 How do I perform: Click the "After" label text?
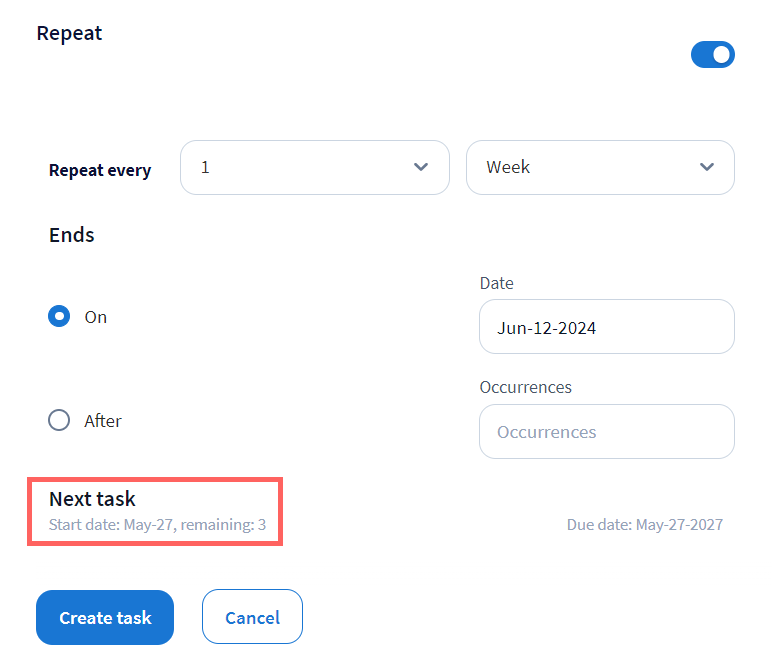pyautogui.click(x=103, y=421)
